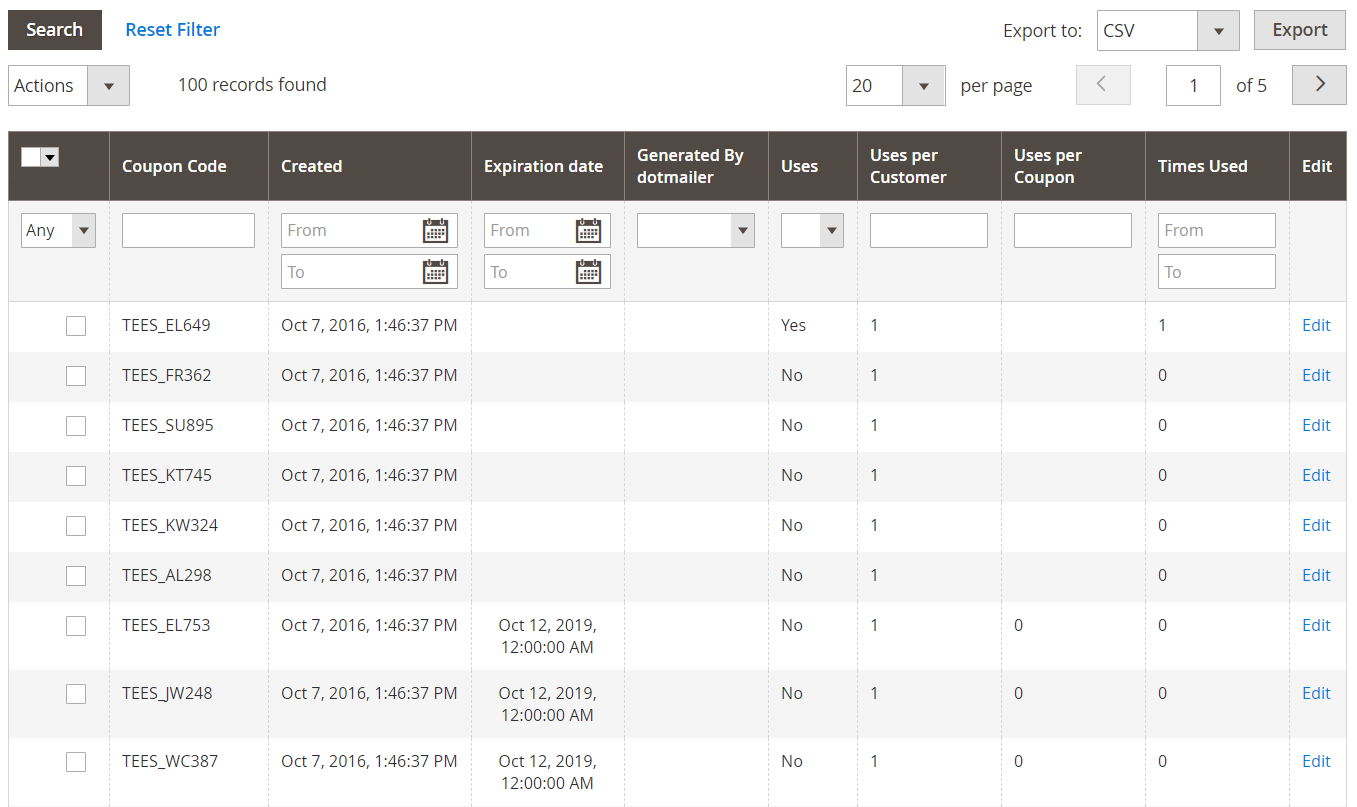1357x807 pixels.
Task: Open Generated By dotmailer filter dropdown
Action: tap(695, 231)
